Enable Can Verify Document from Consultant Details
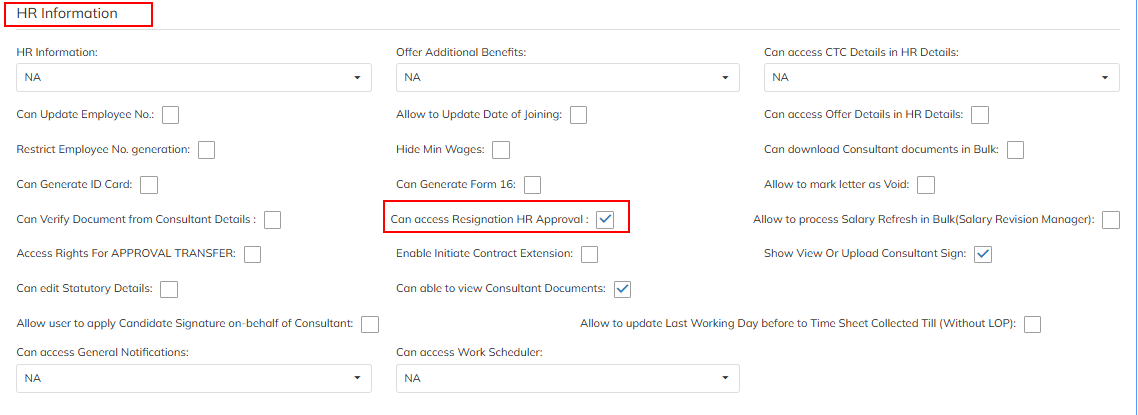 272,220
